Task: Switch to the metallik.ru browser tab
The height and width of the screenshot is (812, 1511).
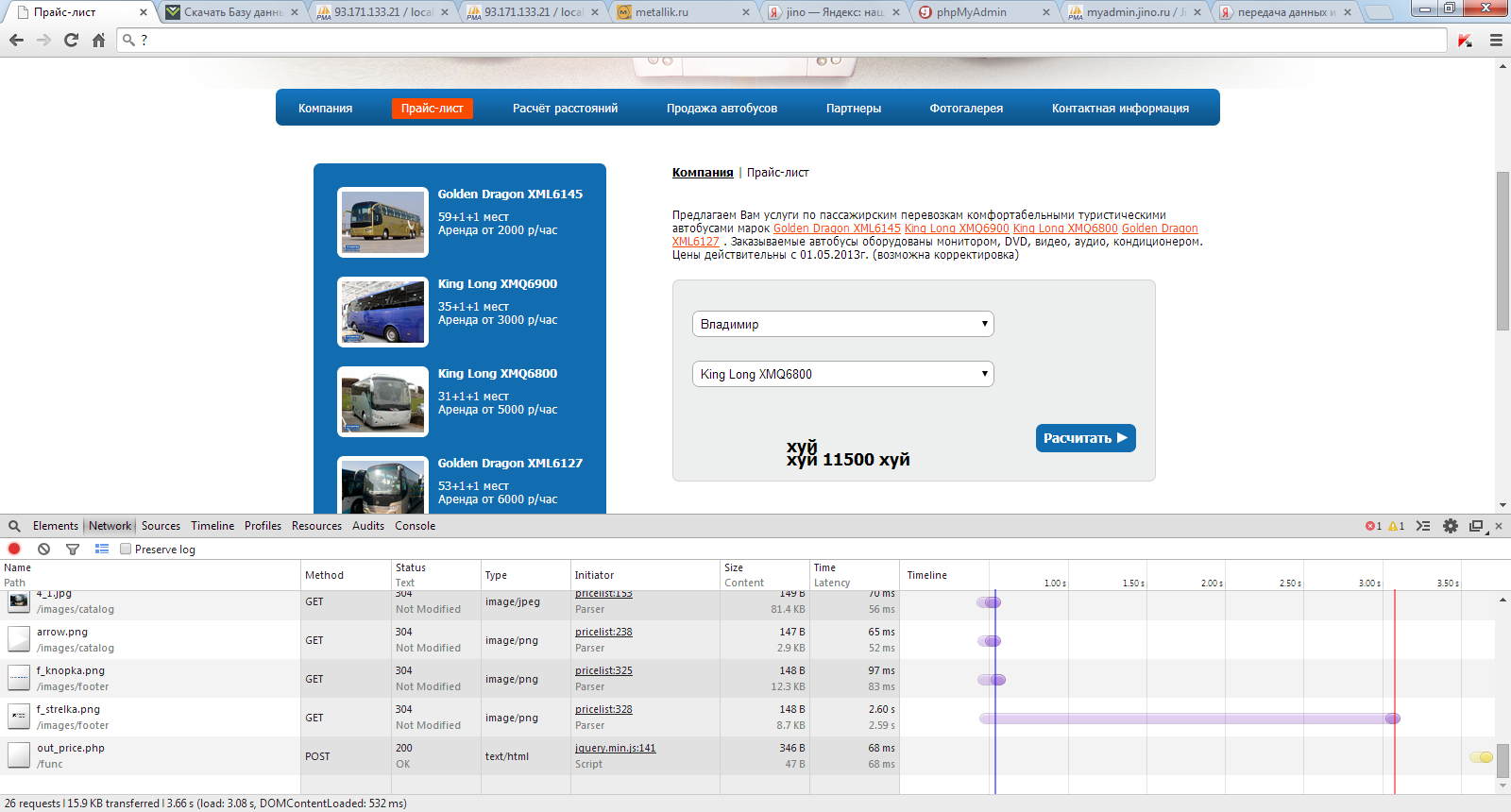Action: tap(680, 12)
